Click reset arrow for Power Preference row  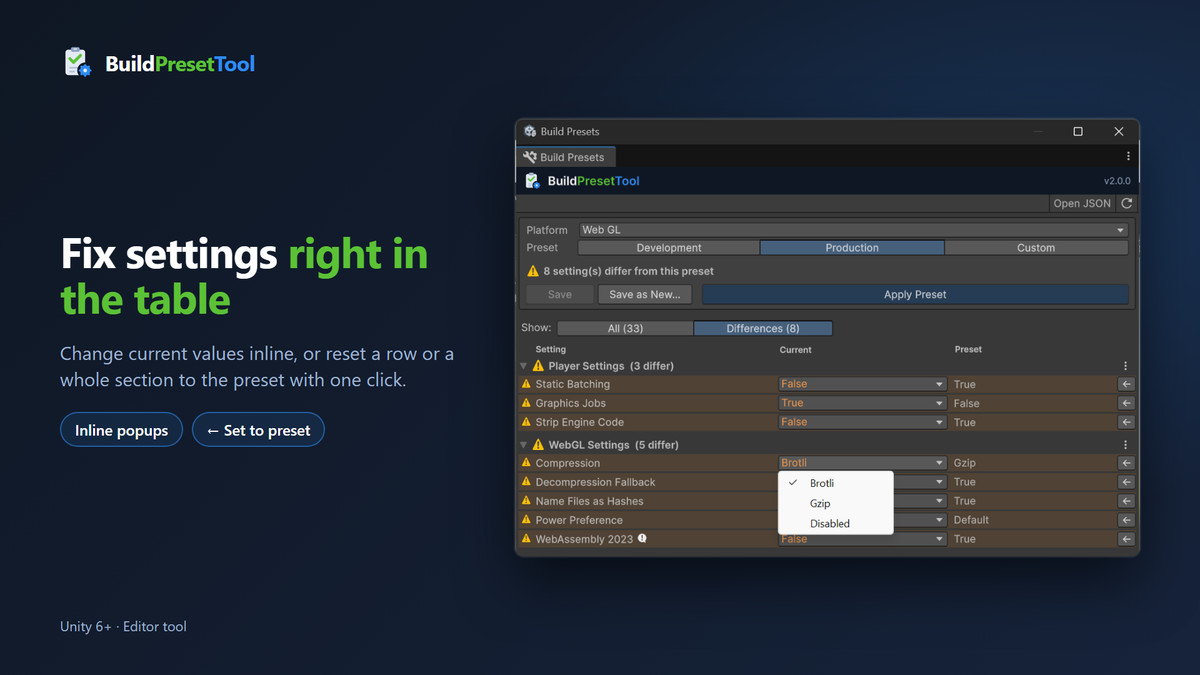click(1126, 520)
